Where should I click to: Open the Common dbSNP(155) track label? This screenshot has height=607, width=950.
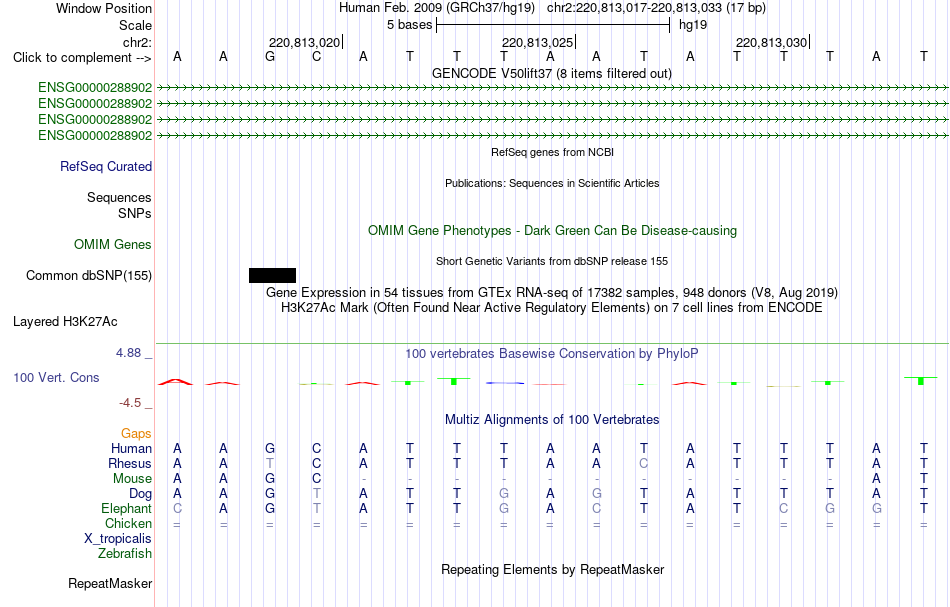point(89,276)
